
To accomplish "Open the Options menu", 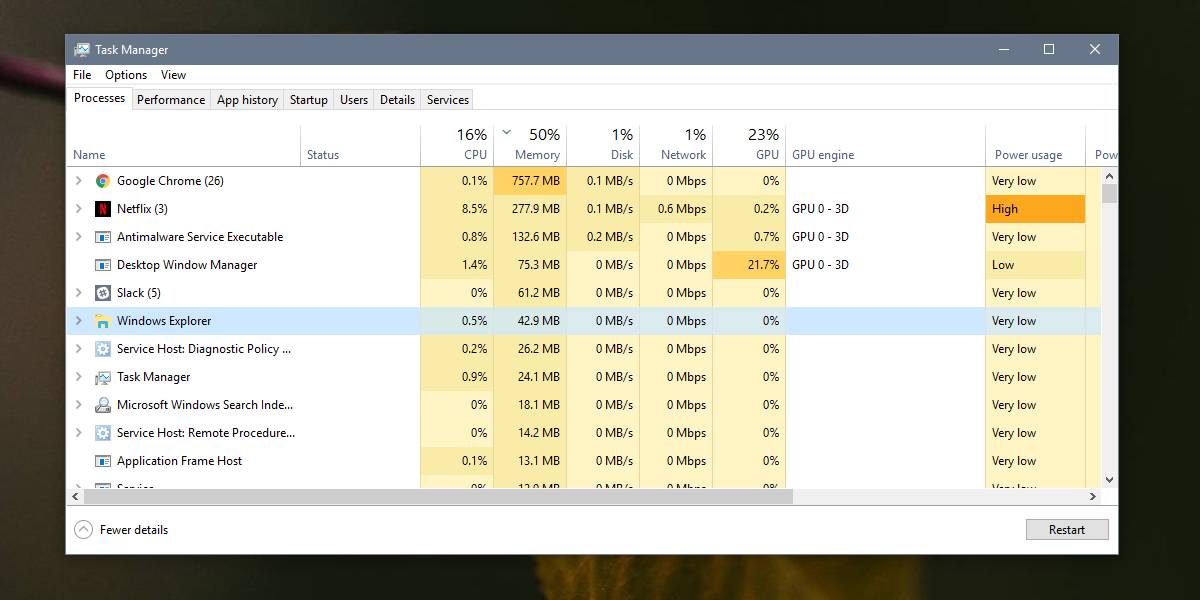I will [125, 74].
